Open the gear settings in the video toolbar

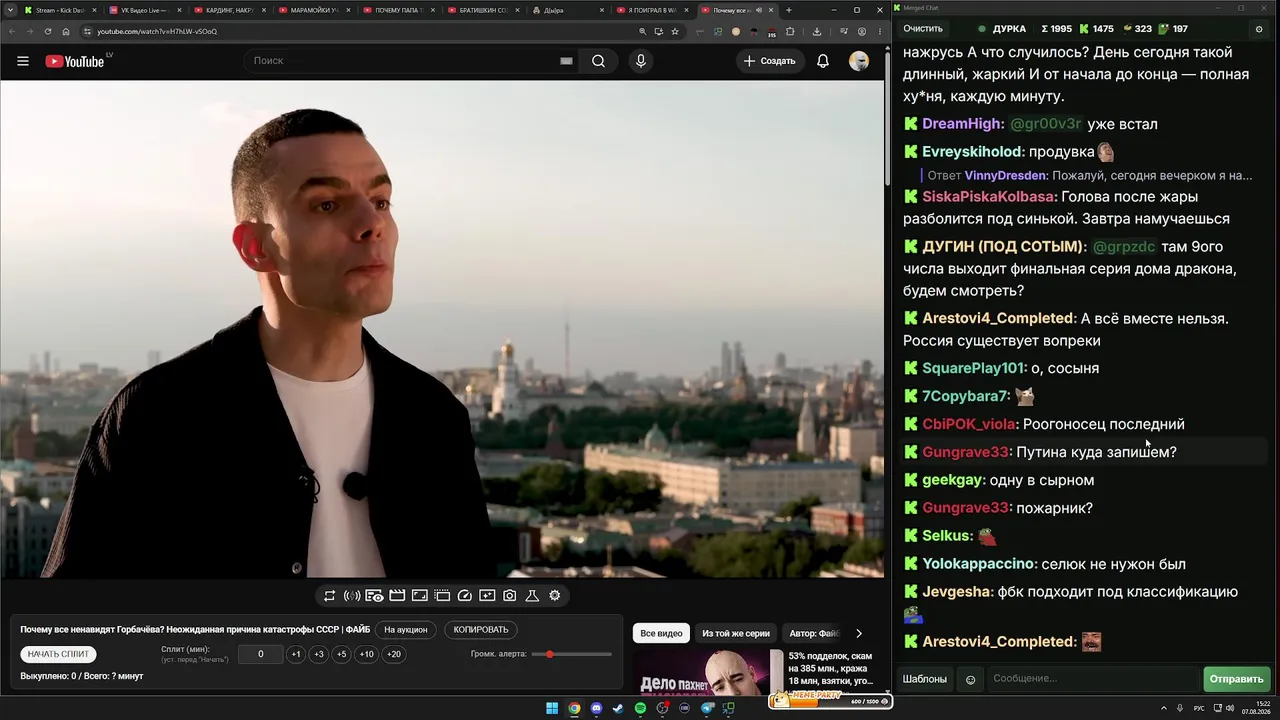coord(555,596)
